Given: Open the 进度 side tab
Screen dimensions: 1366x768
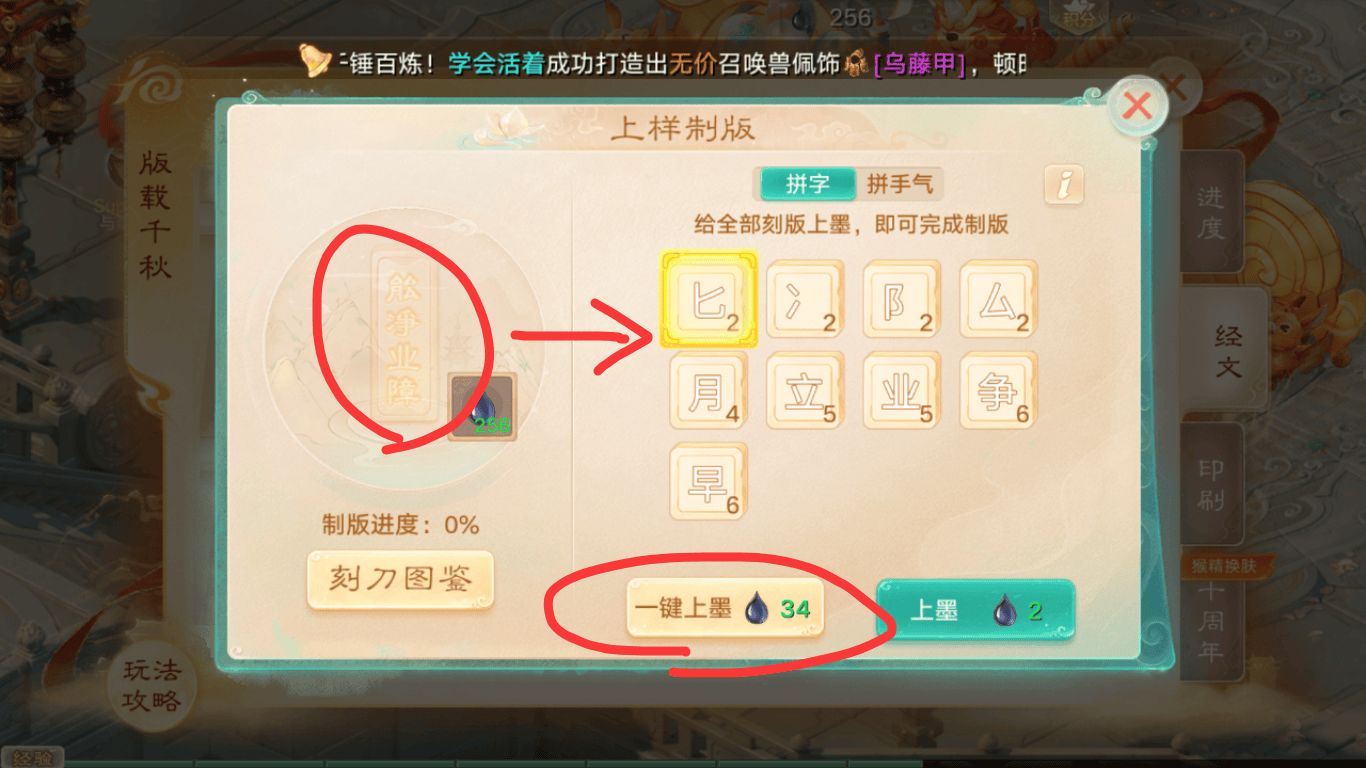Looking at the screenshot, I should tap(1211, 212).
